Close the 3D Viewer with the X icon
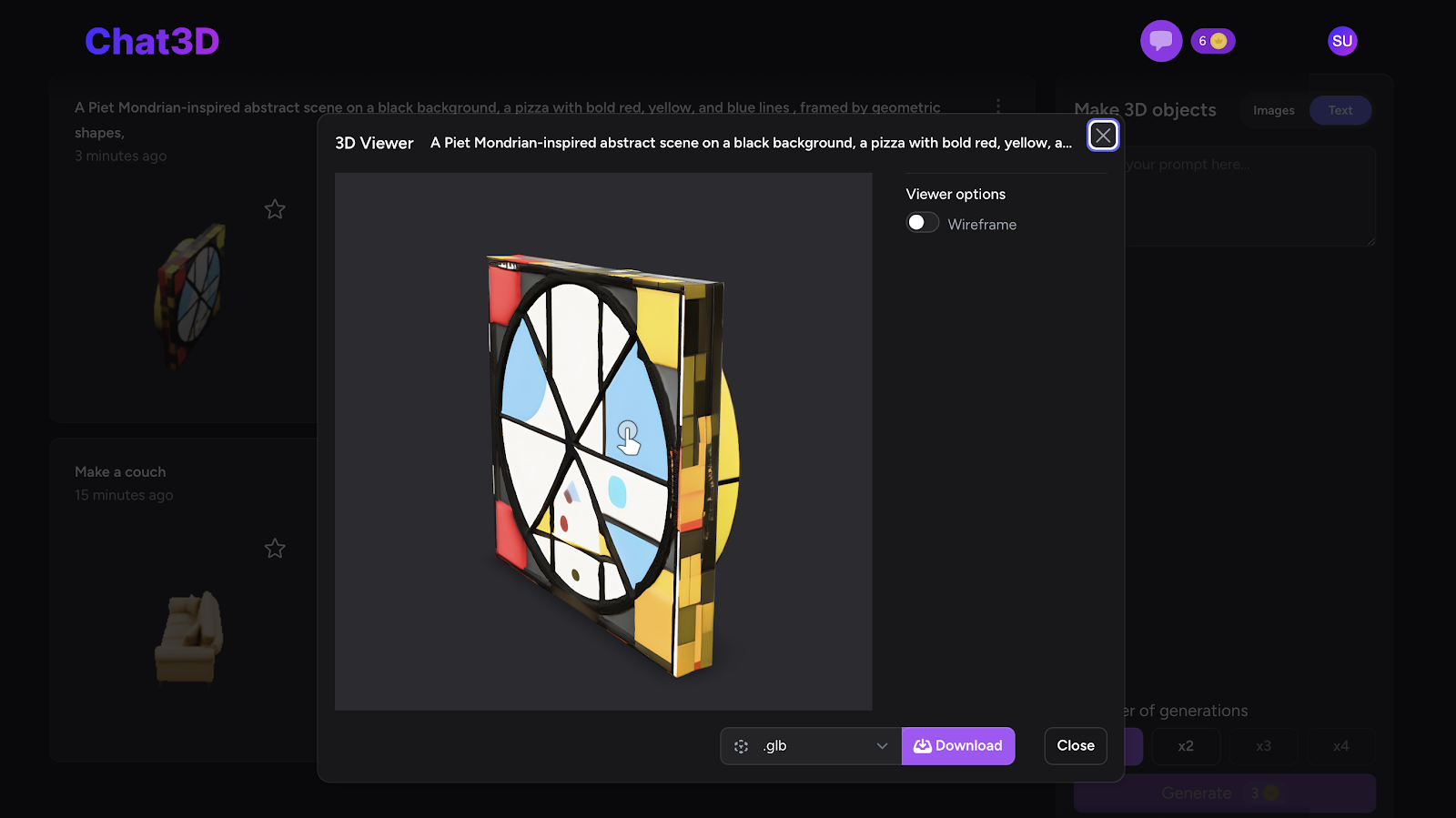The width and height of the screenshot is (1456, 818). tap(1103, 136)
